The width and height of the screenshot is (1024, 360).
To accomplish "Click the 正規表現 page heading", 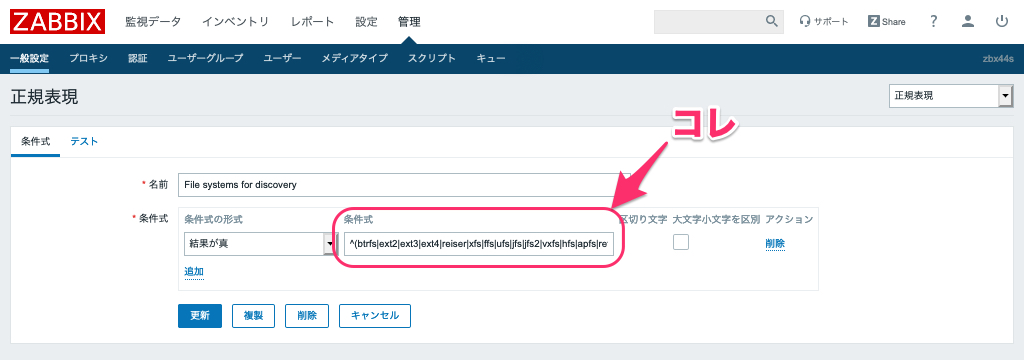I will click(44, 97).
